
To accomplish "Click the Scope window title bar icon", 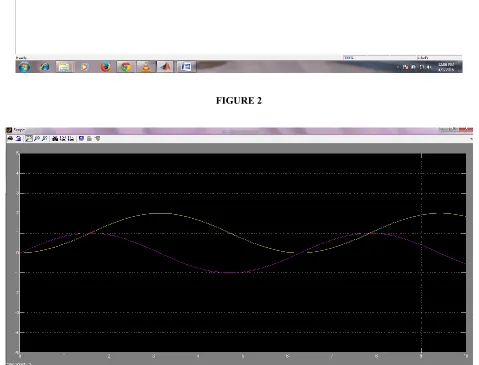I will [9, 130].
